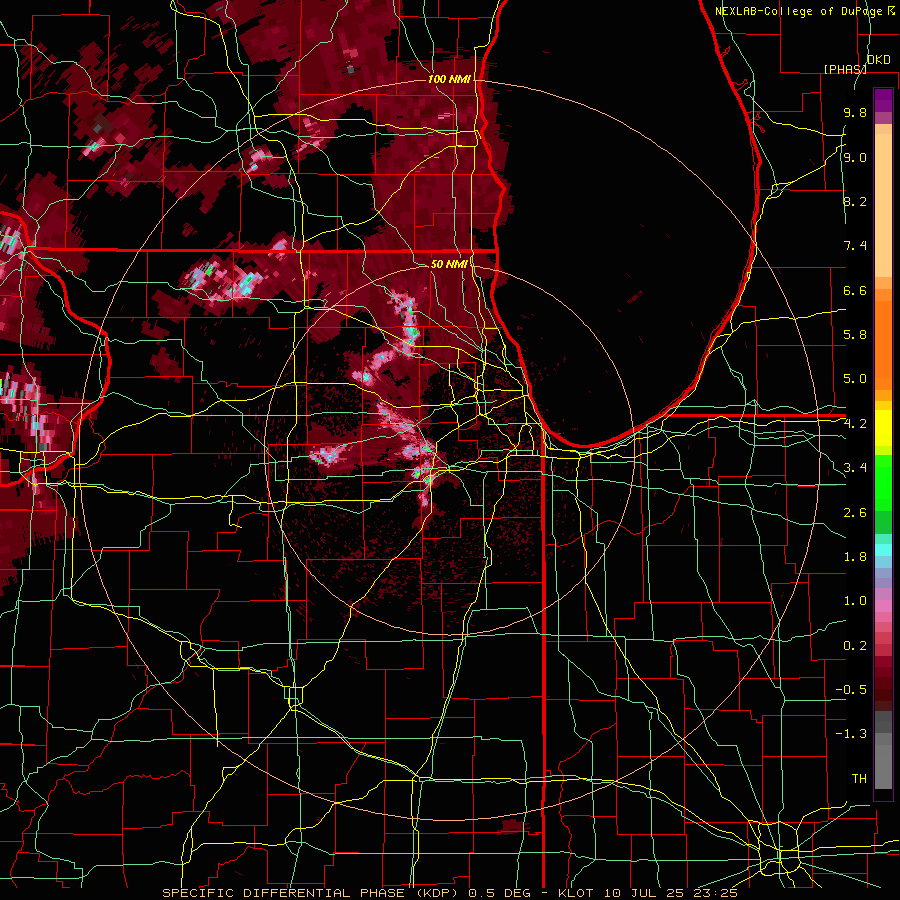Click the KDP product caption at bottom
Screen dimensions: 900x900
pos(449,893)
